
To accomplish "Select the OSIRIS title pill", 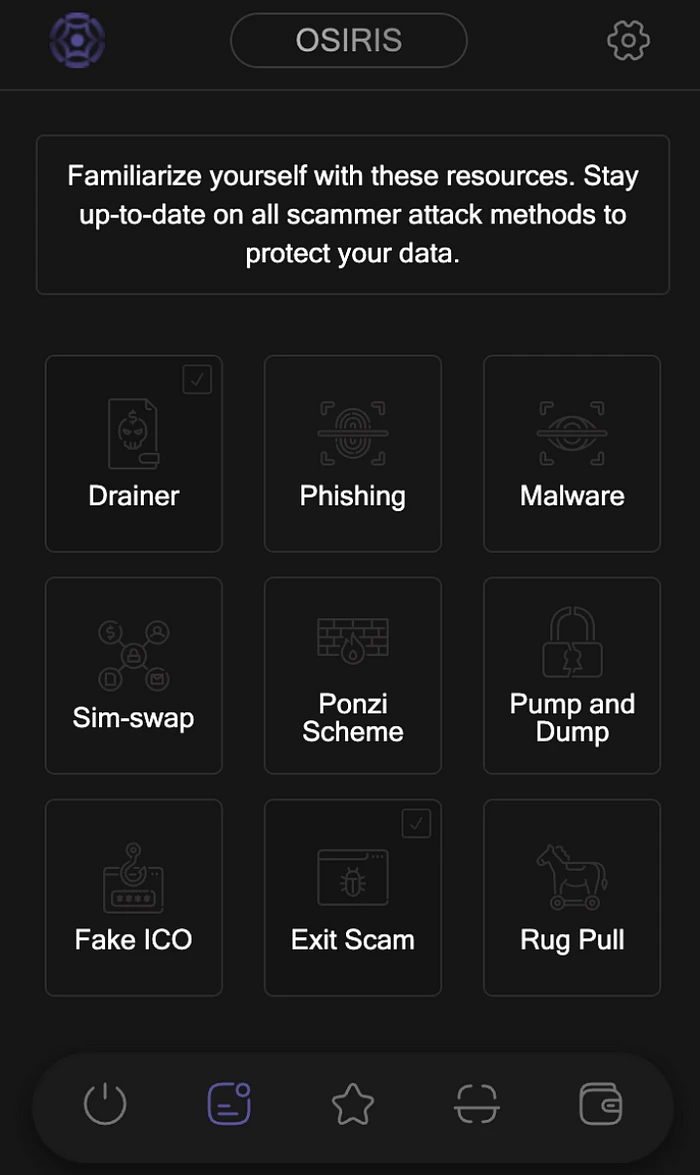I will click(349, 41).
